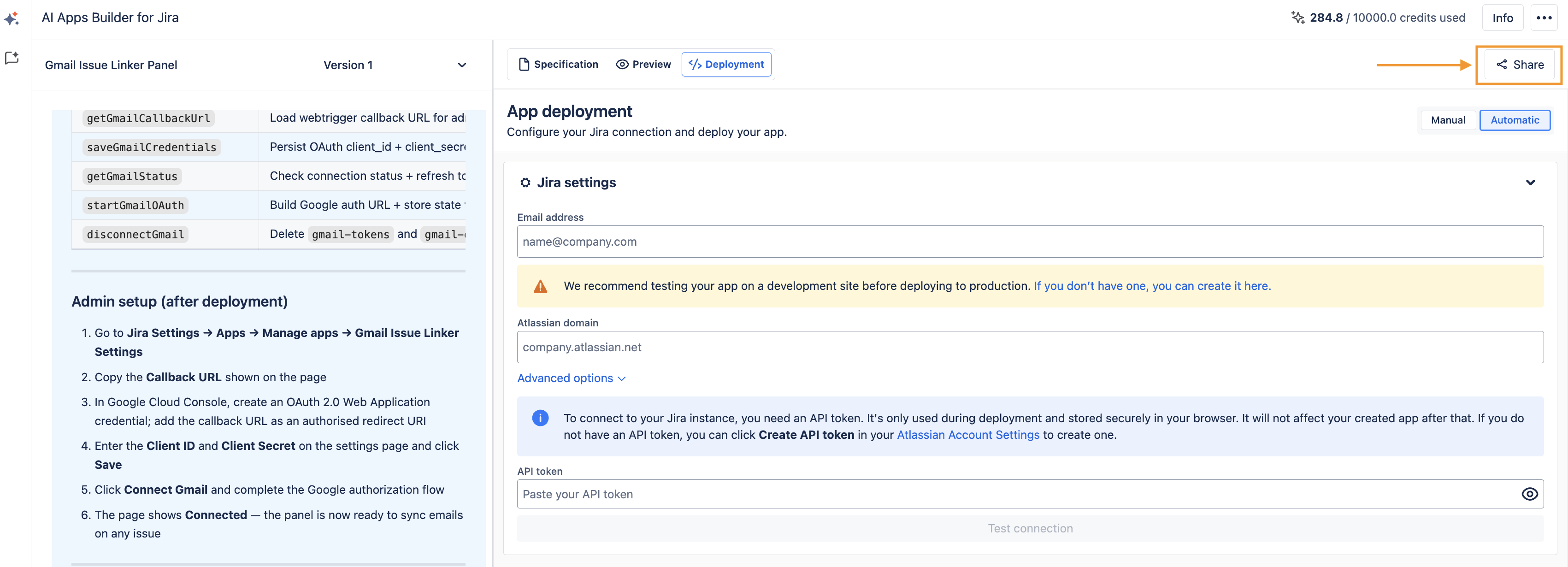This screenshot has width=1568, height=567.
Task: Click the gmail-tokens code snippet
Action: [351, 235]
